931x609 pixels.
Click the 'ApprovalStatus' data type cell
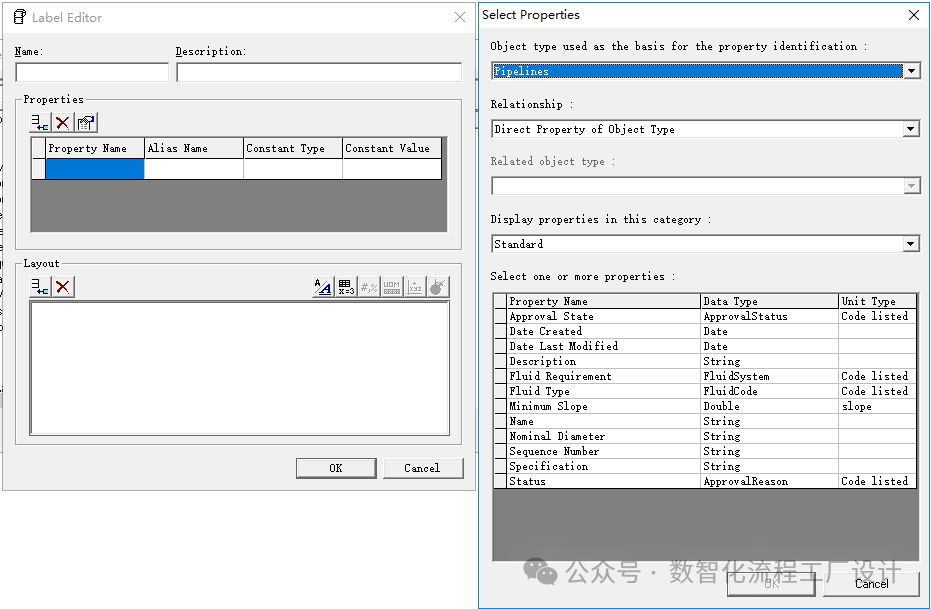pos(770,316)
